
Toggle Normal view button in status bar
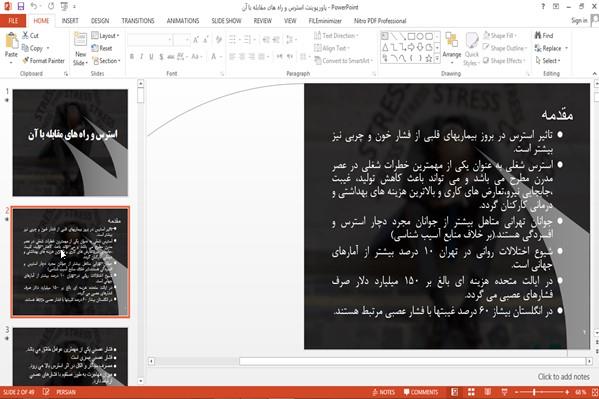pos(455,392)
